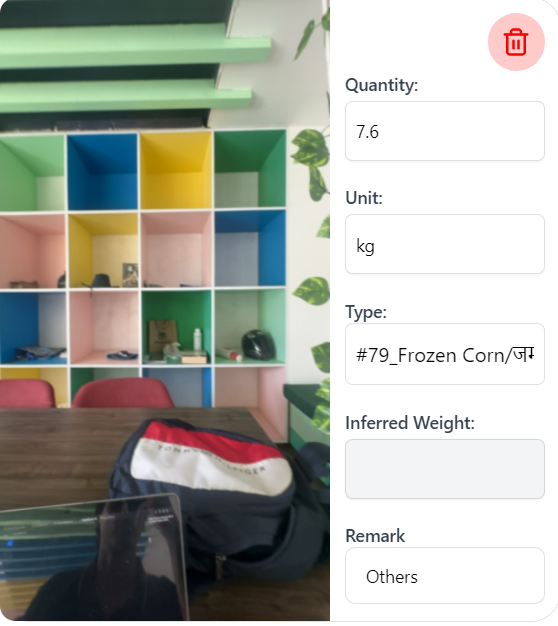Select the disabled Inferred Weight box
The height and width of the screenshot is (626, 558).
[x=445, y=469]
